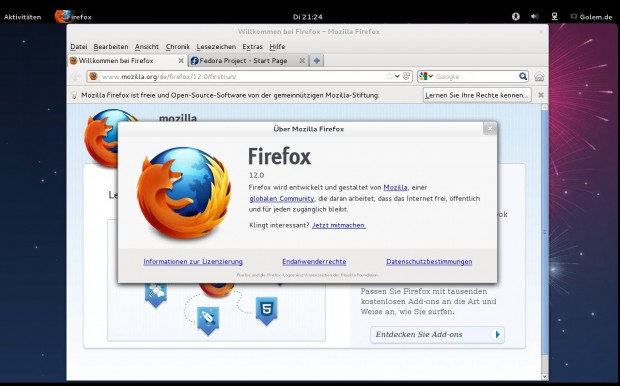
Task: Click the volume speaker icon
Action: pyautogui.click(x=535, y=17)
